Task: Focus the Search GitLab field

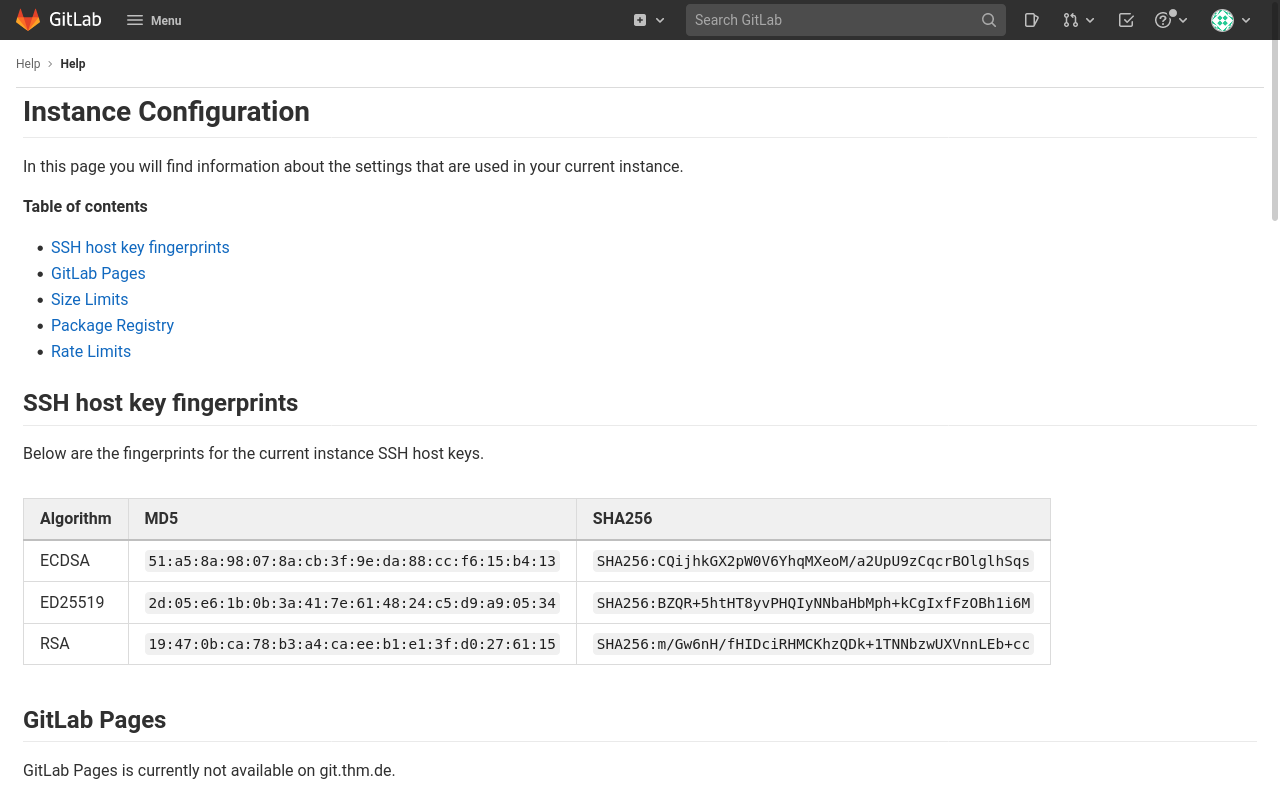Action: pyautogui.click(x=845, y=20)
